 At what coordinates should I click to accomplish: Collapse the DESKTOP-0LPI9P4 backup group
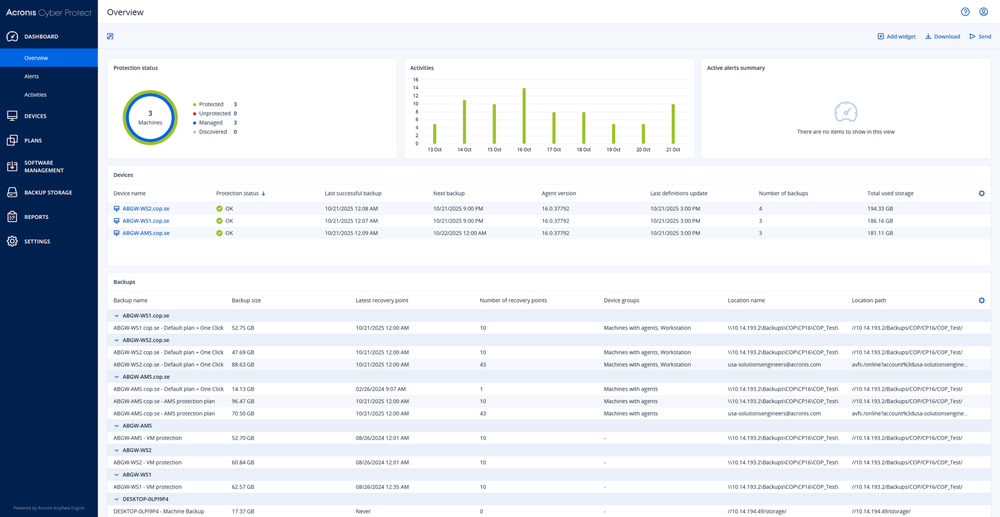116,499
